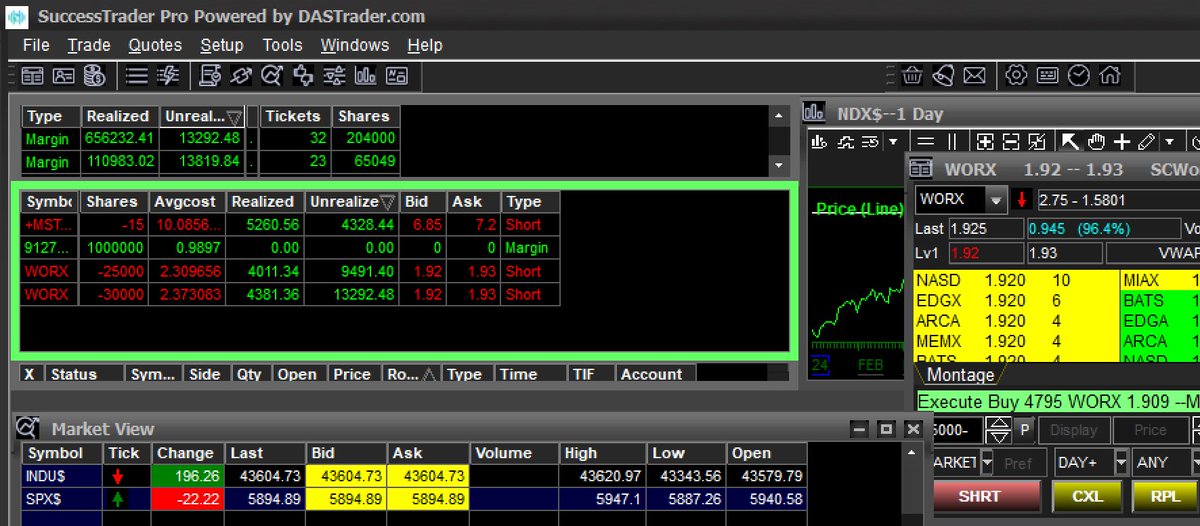The width and height of the screenshot is (1200, 526).
Task: Click the home toolbar icon
Action: pyautogui.click(x=1109, y=75)
